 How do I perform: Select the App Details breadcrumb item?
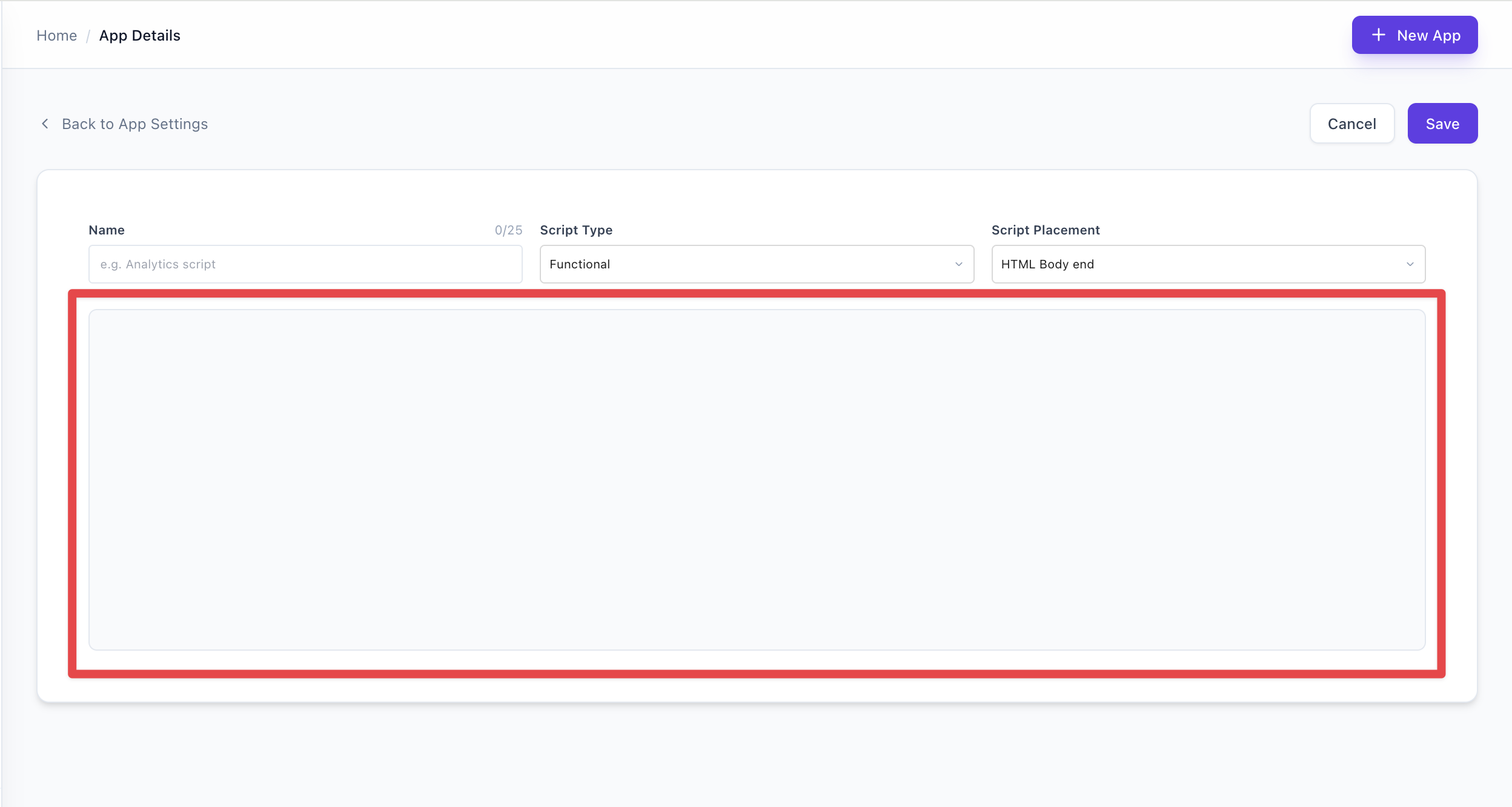(140, 35)
